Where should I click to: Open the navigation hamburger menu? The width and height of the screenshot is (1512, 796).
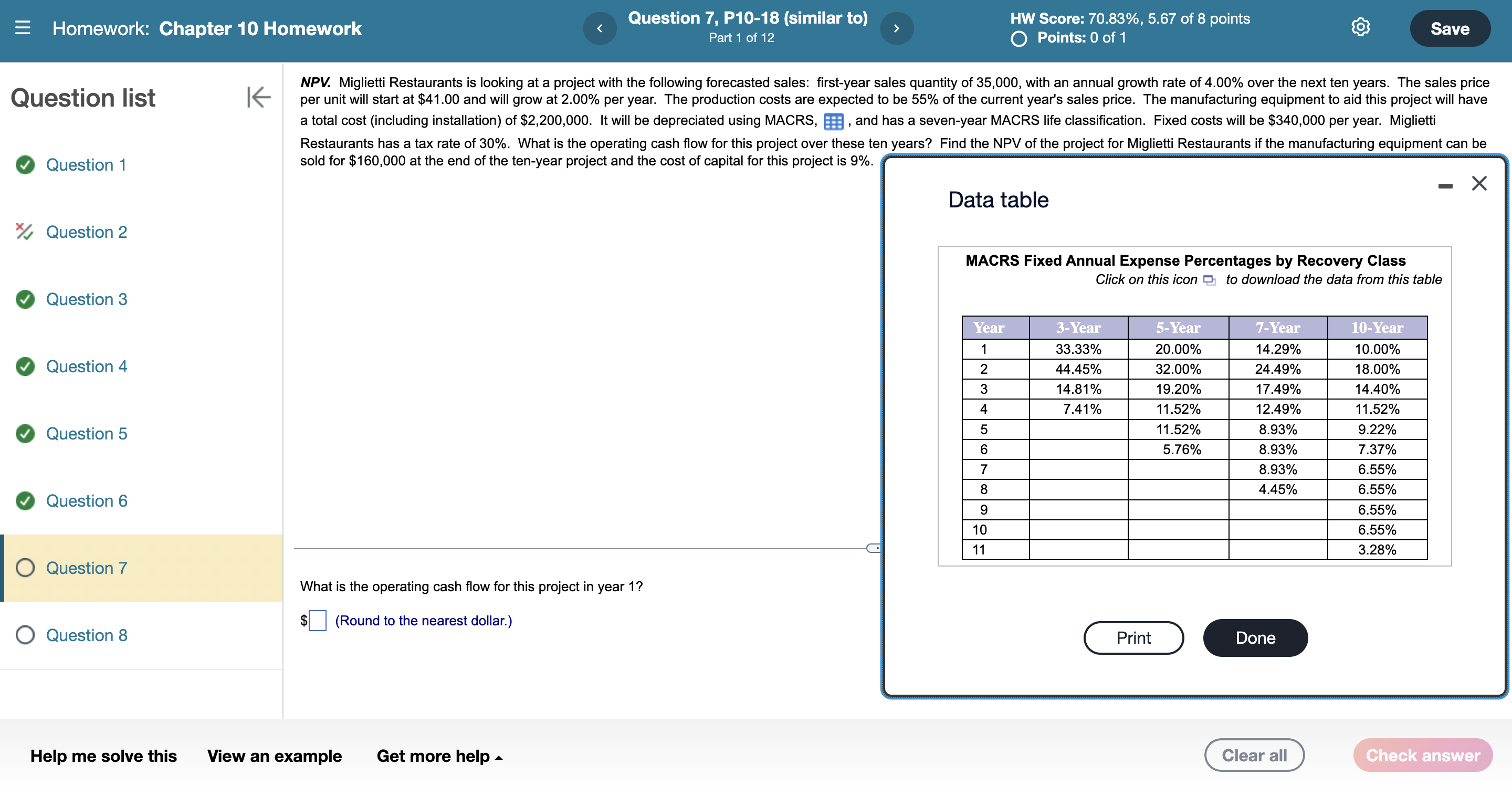click(22, 28)
